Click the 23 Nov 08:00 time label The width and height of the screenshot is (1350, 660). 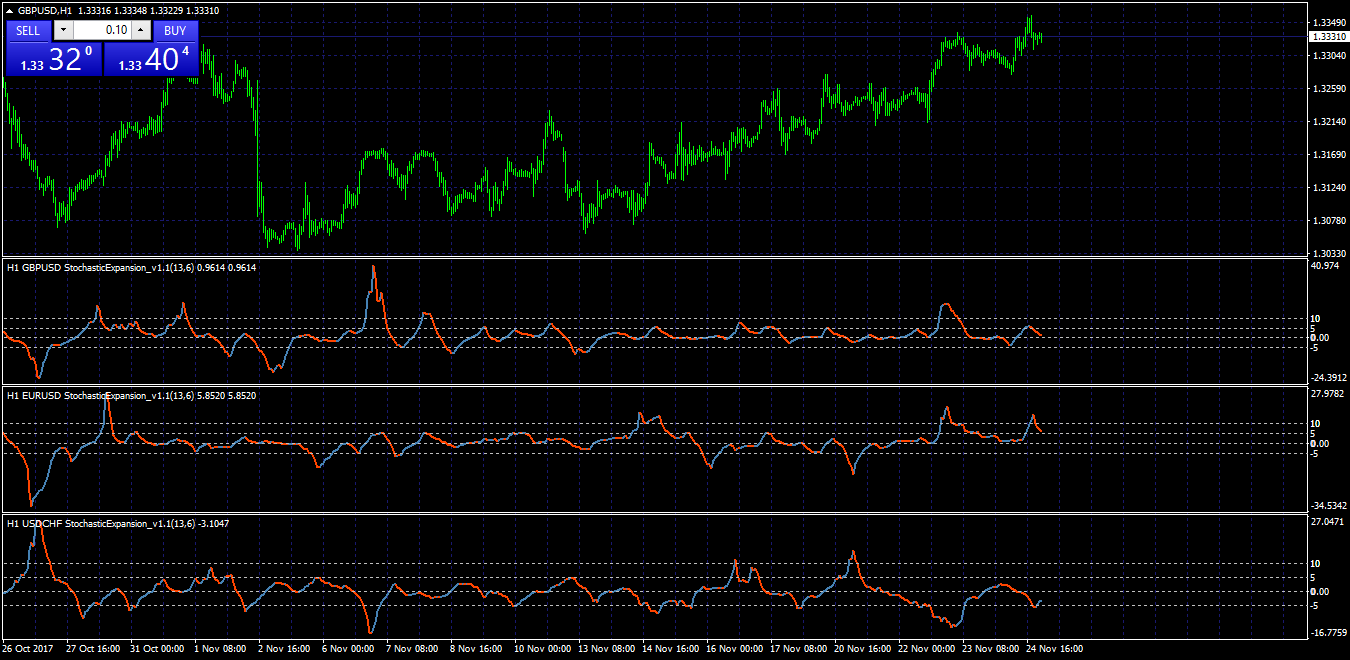[x=991, y=648]
